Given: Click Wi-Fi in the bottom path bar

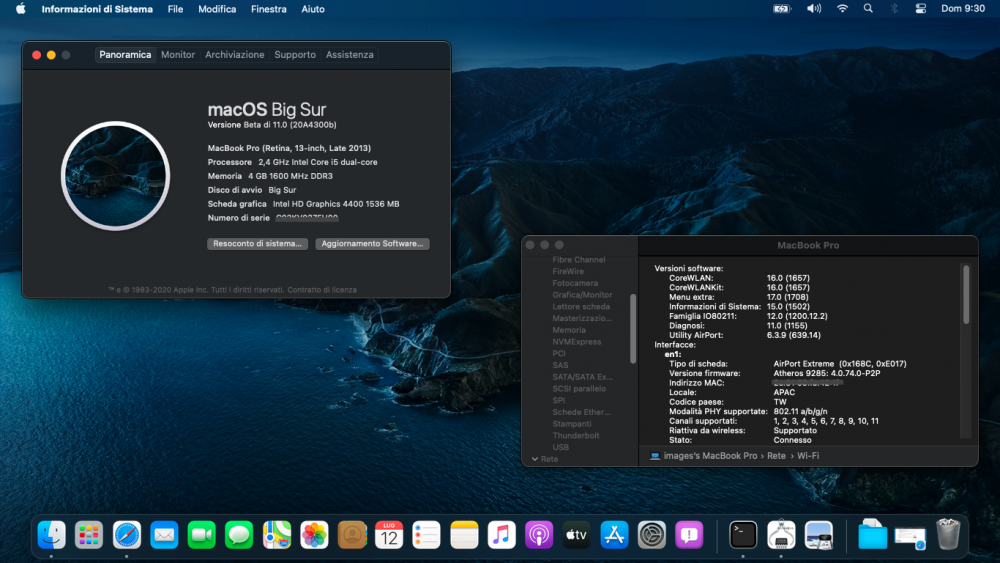Looking at the screenshot, I should (x=808, y=456).
